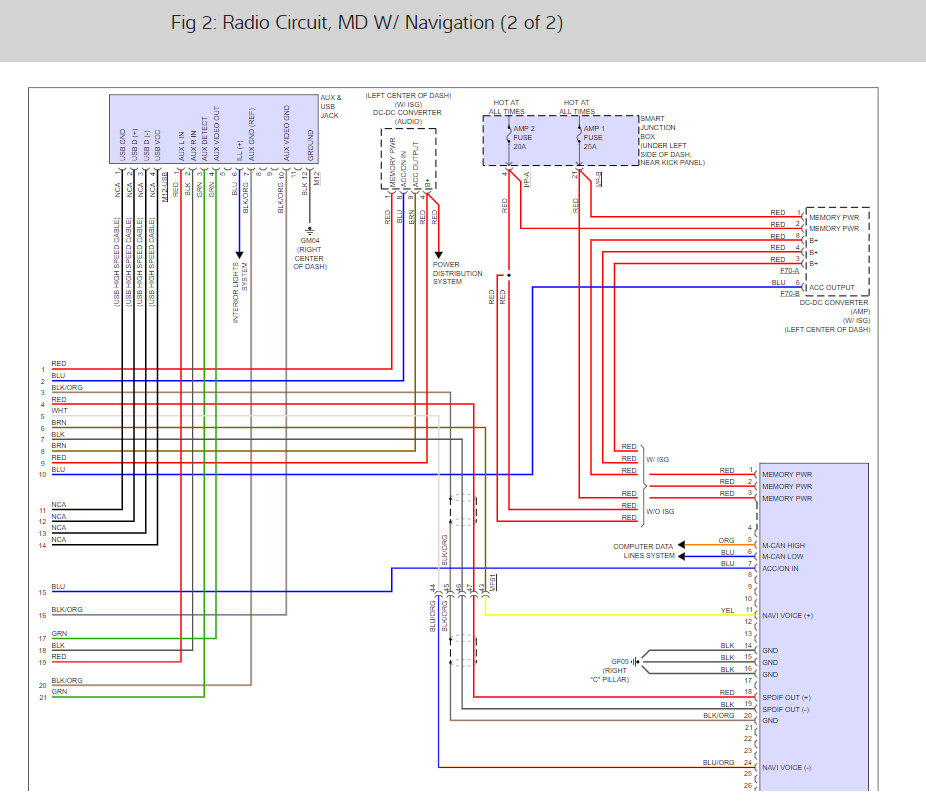926x811 pixels.
Task: Click the "AUX VIDEO OUT" pin label
Action: (x=217, y=133)
